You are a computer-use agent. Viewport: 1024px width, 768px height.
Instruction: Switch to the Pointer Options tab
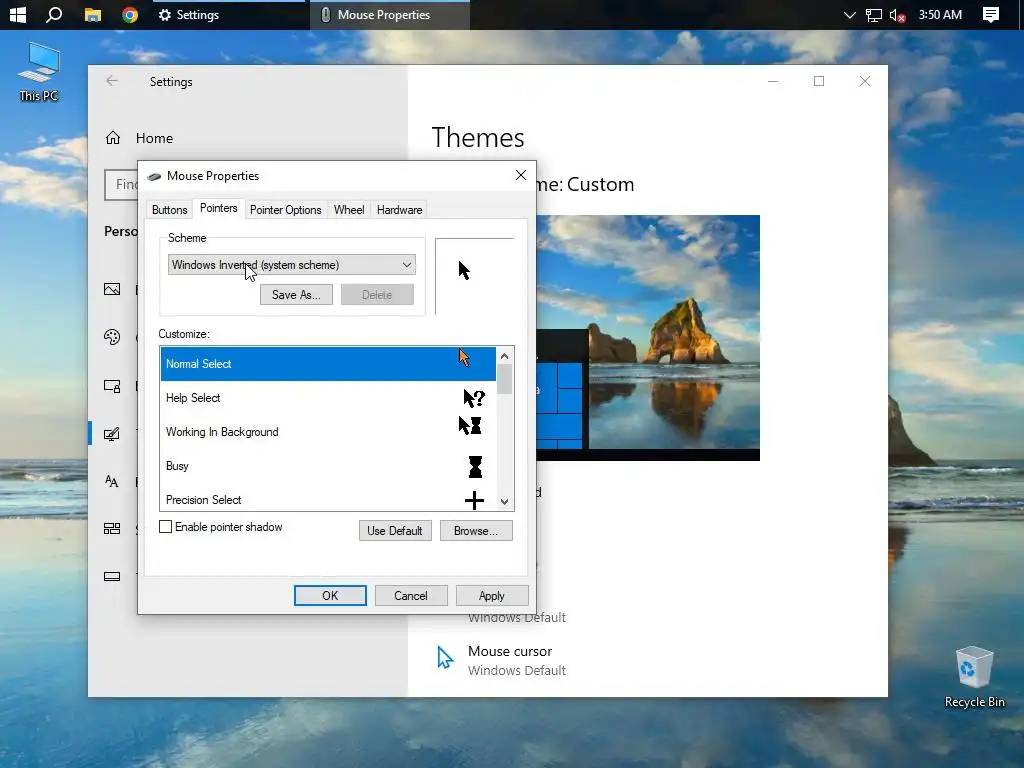click(285, 210)
